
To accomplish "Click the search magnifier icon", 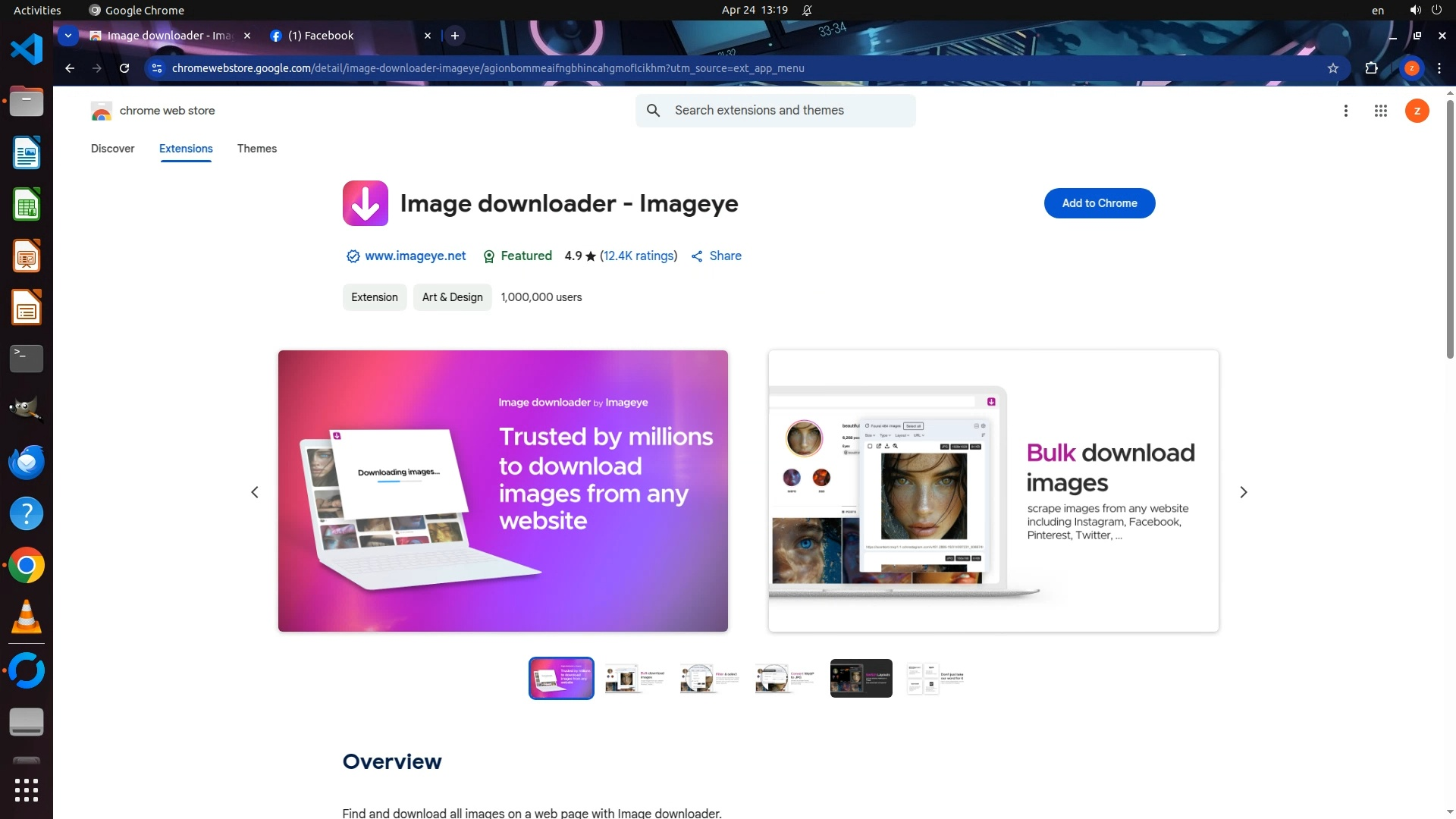I will [653, 111].
